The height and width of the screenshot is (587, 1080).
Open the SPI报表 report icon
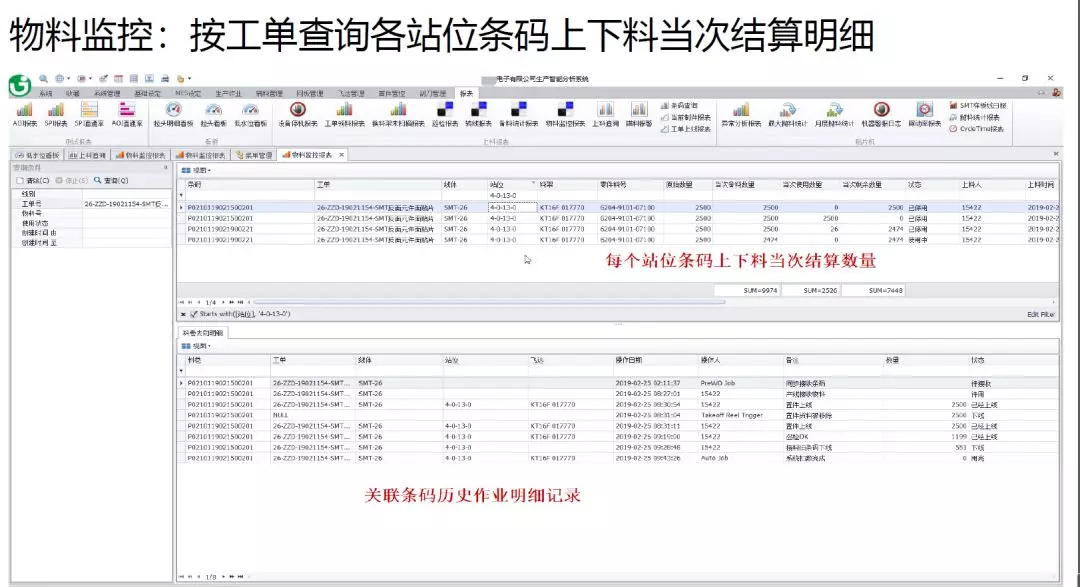(x=56, y=113)
